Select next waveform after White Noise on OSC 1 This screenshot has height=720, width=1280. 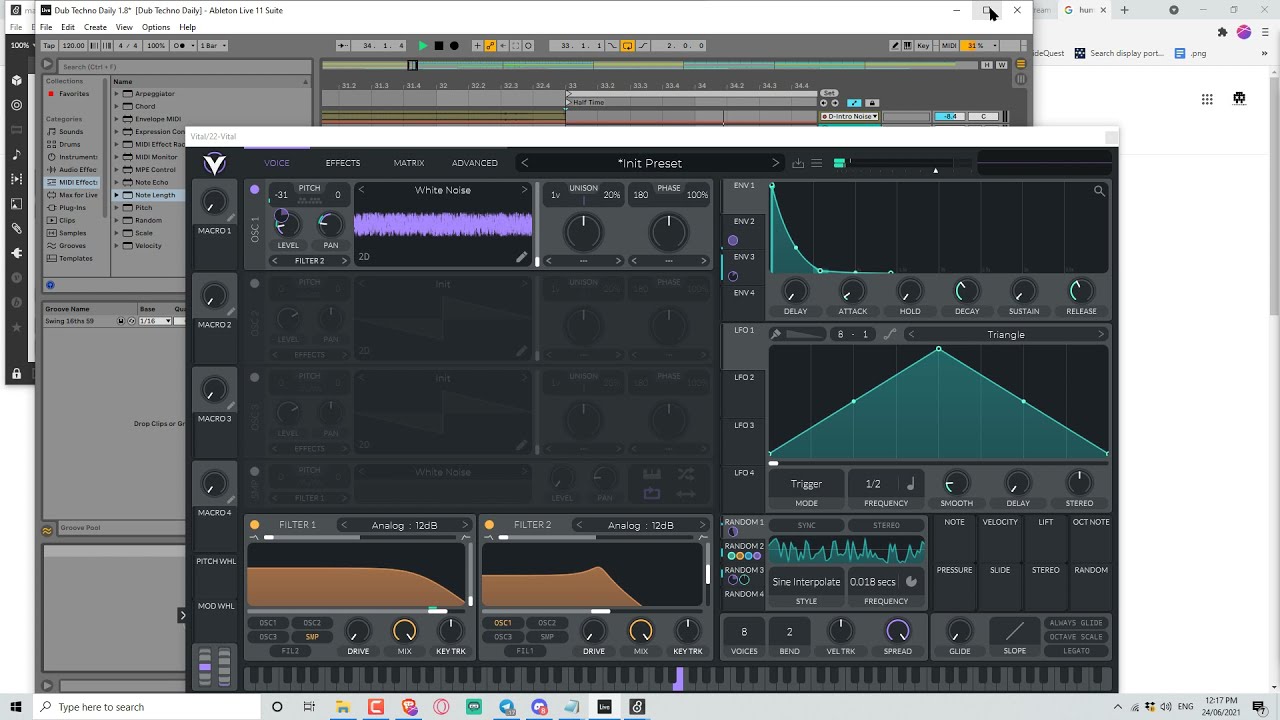click(524, 190)
